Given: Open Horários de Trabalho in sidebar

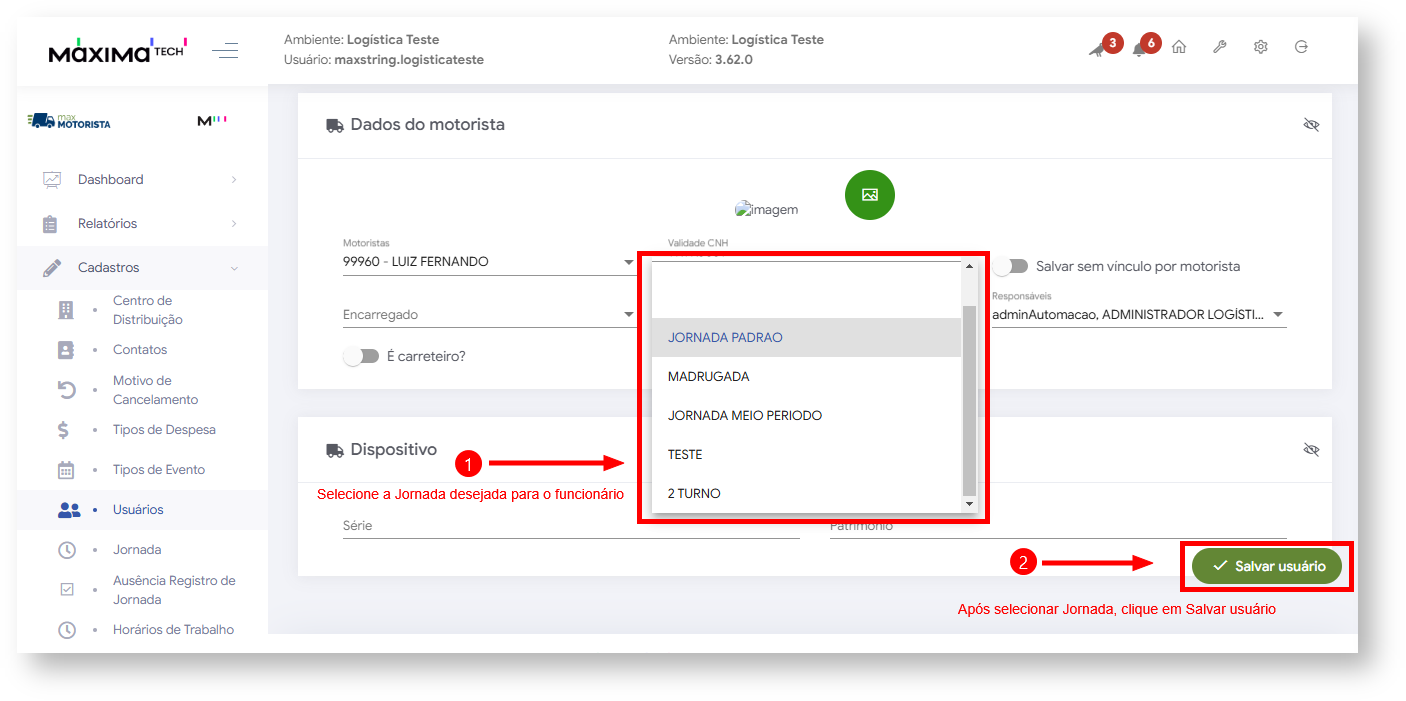Looking at the screenshot, I should pos(173,630).
